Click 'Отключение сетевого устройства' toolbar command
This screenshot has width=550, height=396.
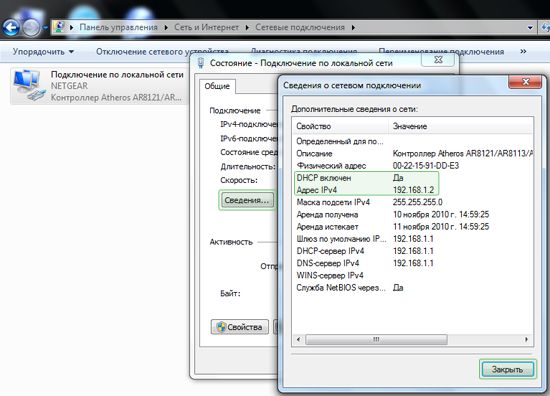point(162,52)
